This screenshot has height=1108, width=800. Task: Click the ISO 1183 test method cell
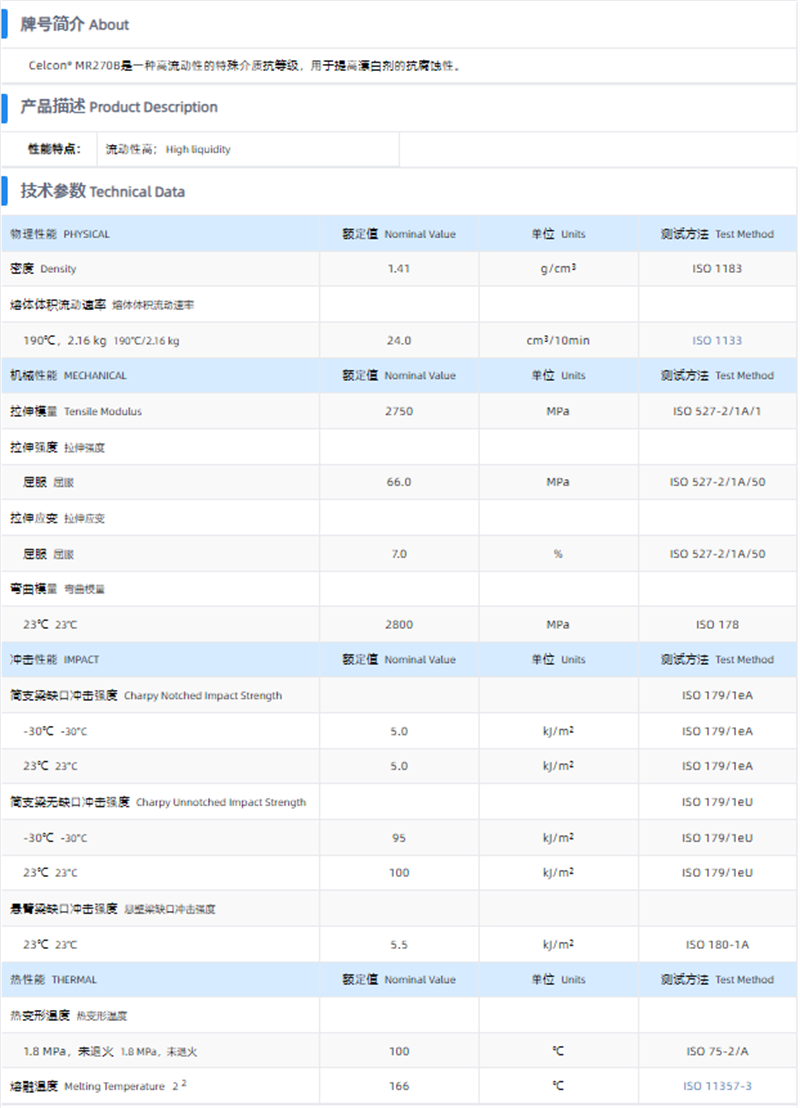tap(717, 269)
